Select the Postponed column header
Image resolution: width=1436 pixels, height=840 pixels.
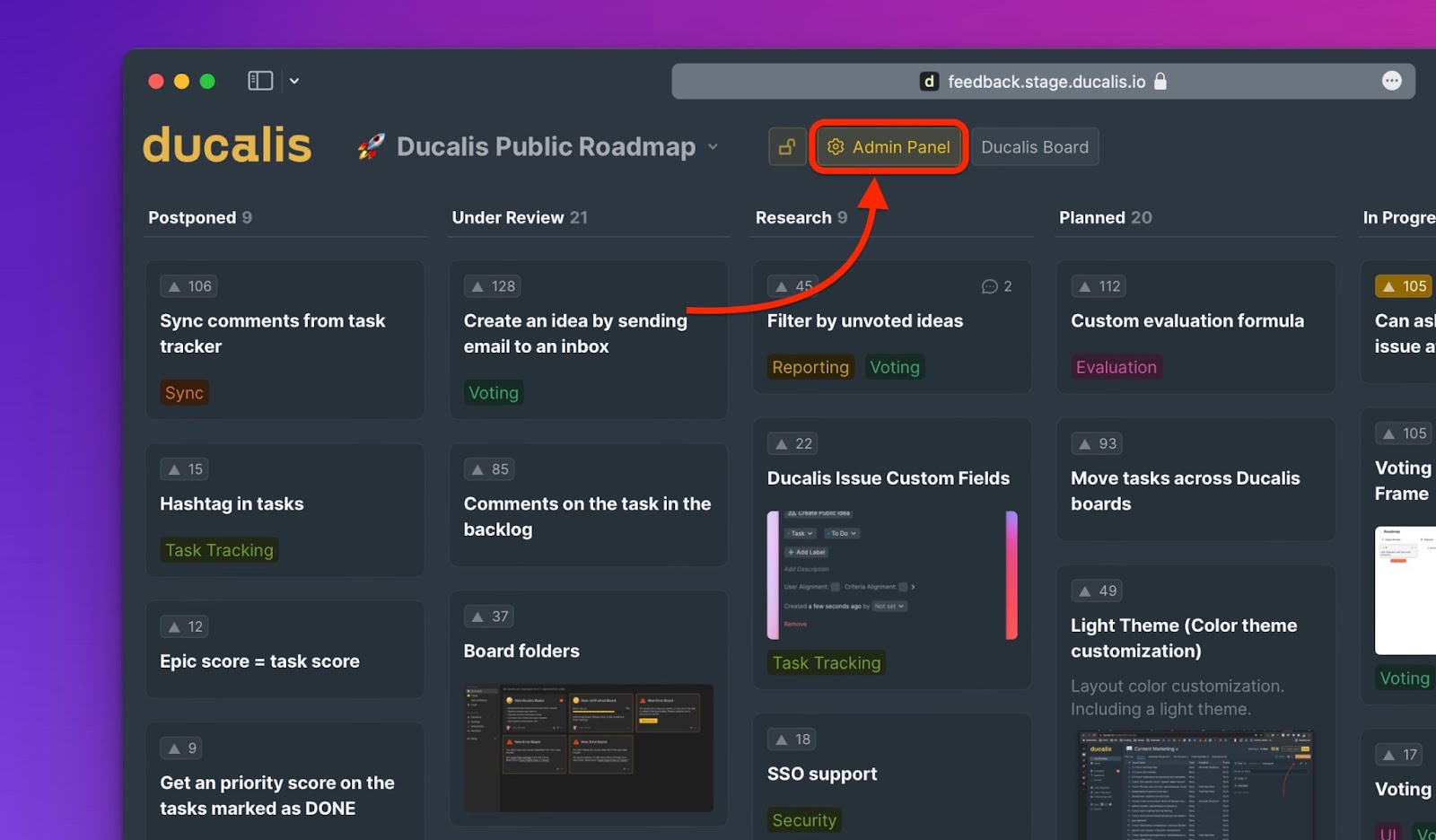200,217
